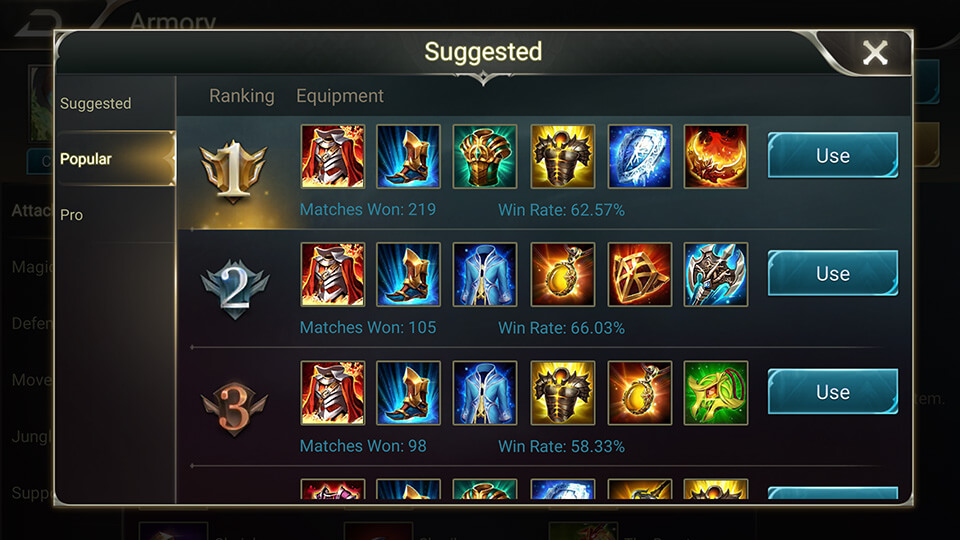This screenshot has height=540, width=960.
Task: Use the rank 1 equipment build
Action: click(833, 156)
